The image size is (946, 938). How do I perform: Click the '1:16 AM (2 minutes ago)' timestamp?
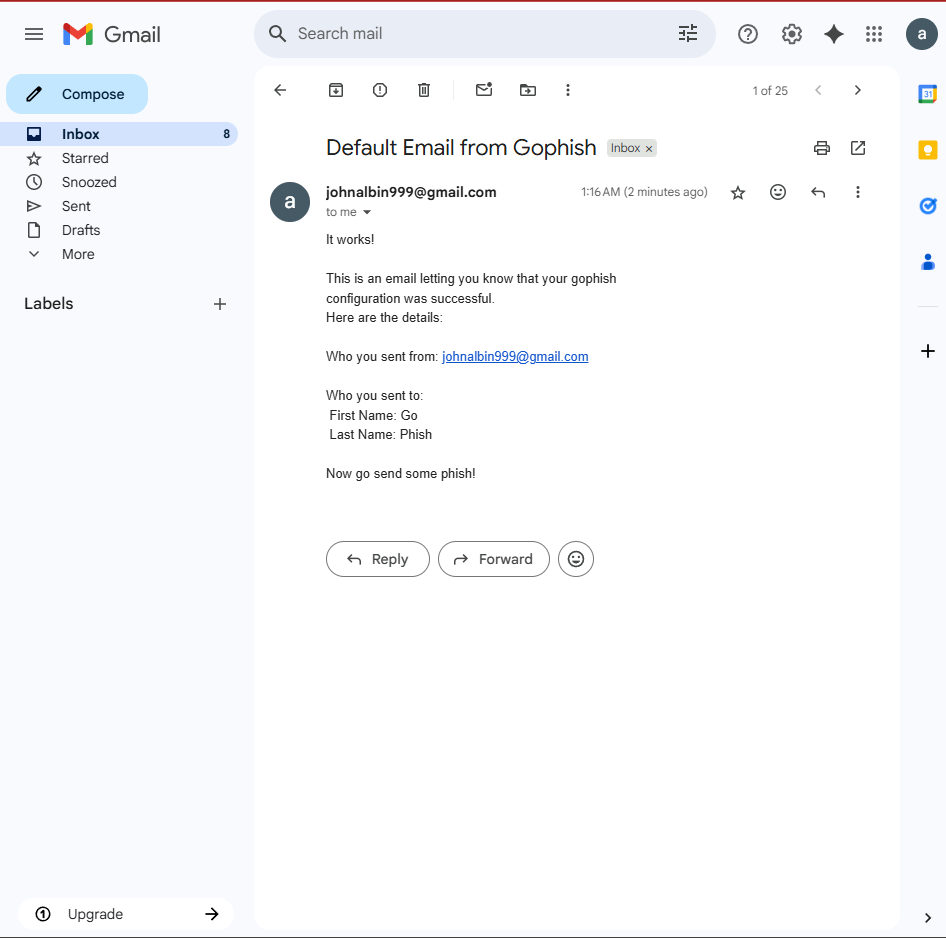(644, 192)
